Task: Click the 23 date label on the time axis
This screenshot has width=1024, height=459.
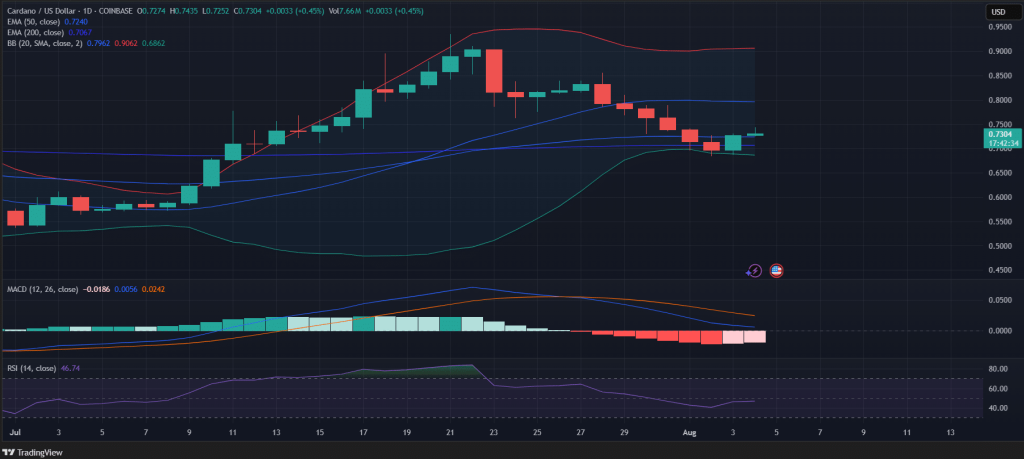Action: (494, 432)
